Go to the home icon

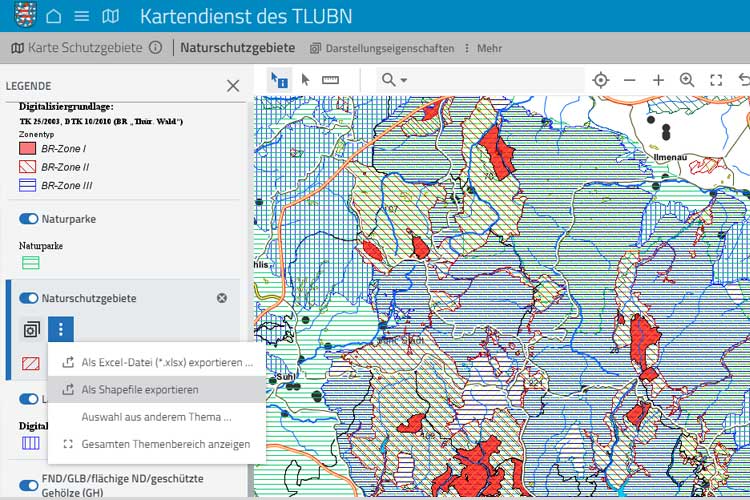[x=54, y=16]
